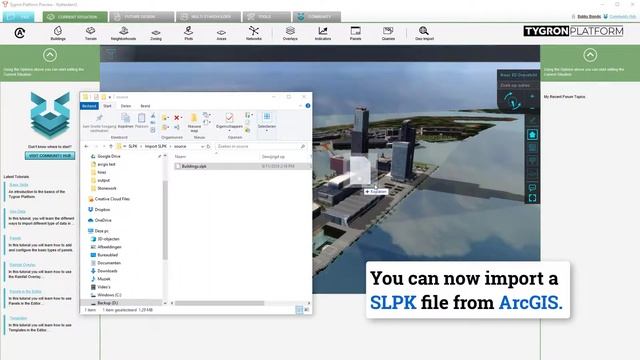Screen dimensions: 640x360
Task: Open the Neighborhoods tool
Action: pyautogui.click(x=123, y=33)
